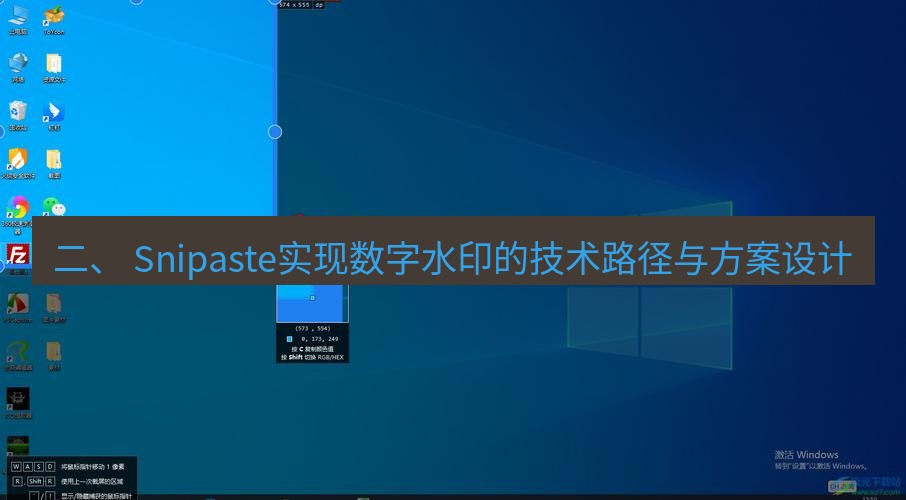Open the dimmed folder beside PicPick

coord(54,308)
